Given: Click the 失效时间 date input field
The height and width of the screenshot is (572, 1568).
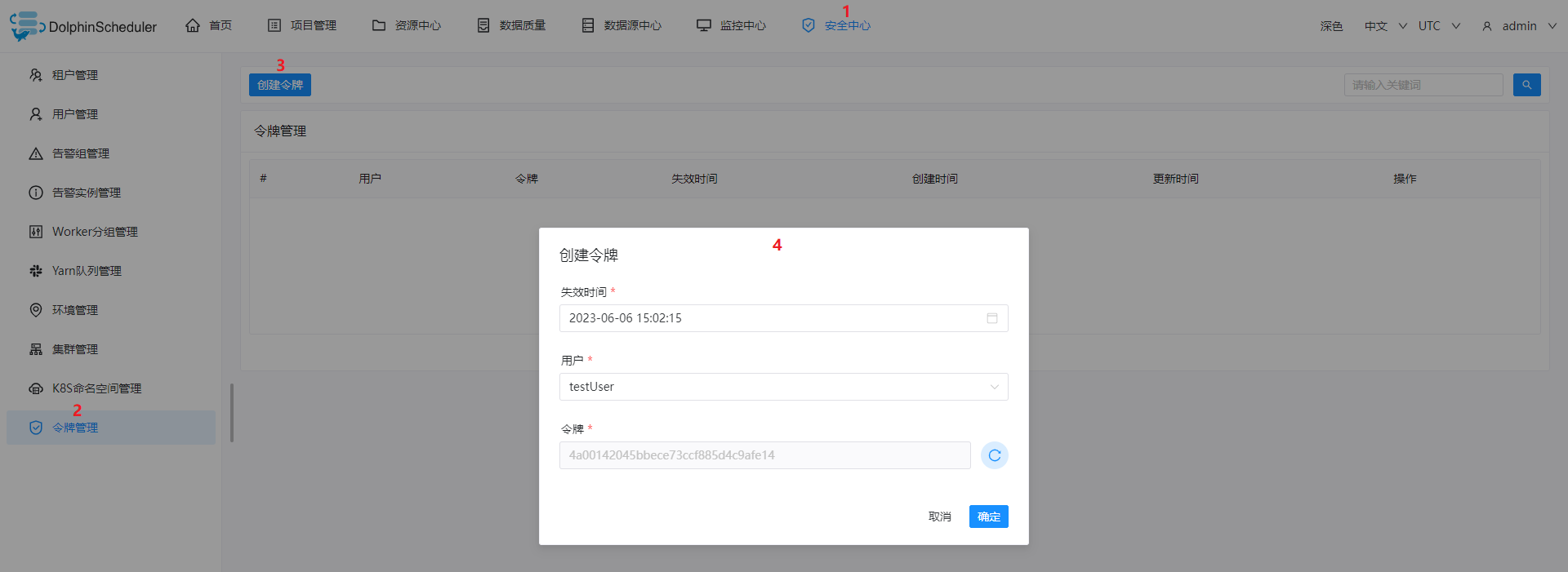Looking at the screenshot, I should tap(784, 318).
